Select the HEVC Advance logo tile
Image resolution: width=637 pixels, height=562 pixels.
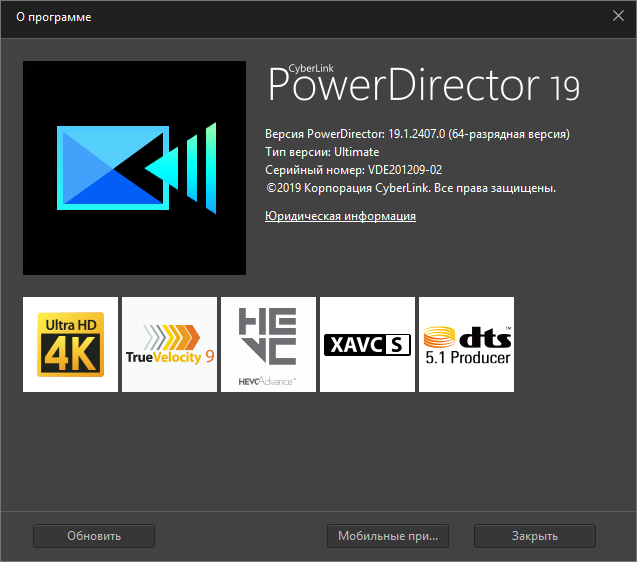coord(268,344)
